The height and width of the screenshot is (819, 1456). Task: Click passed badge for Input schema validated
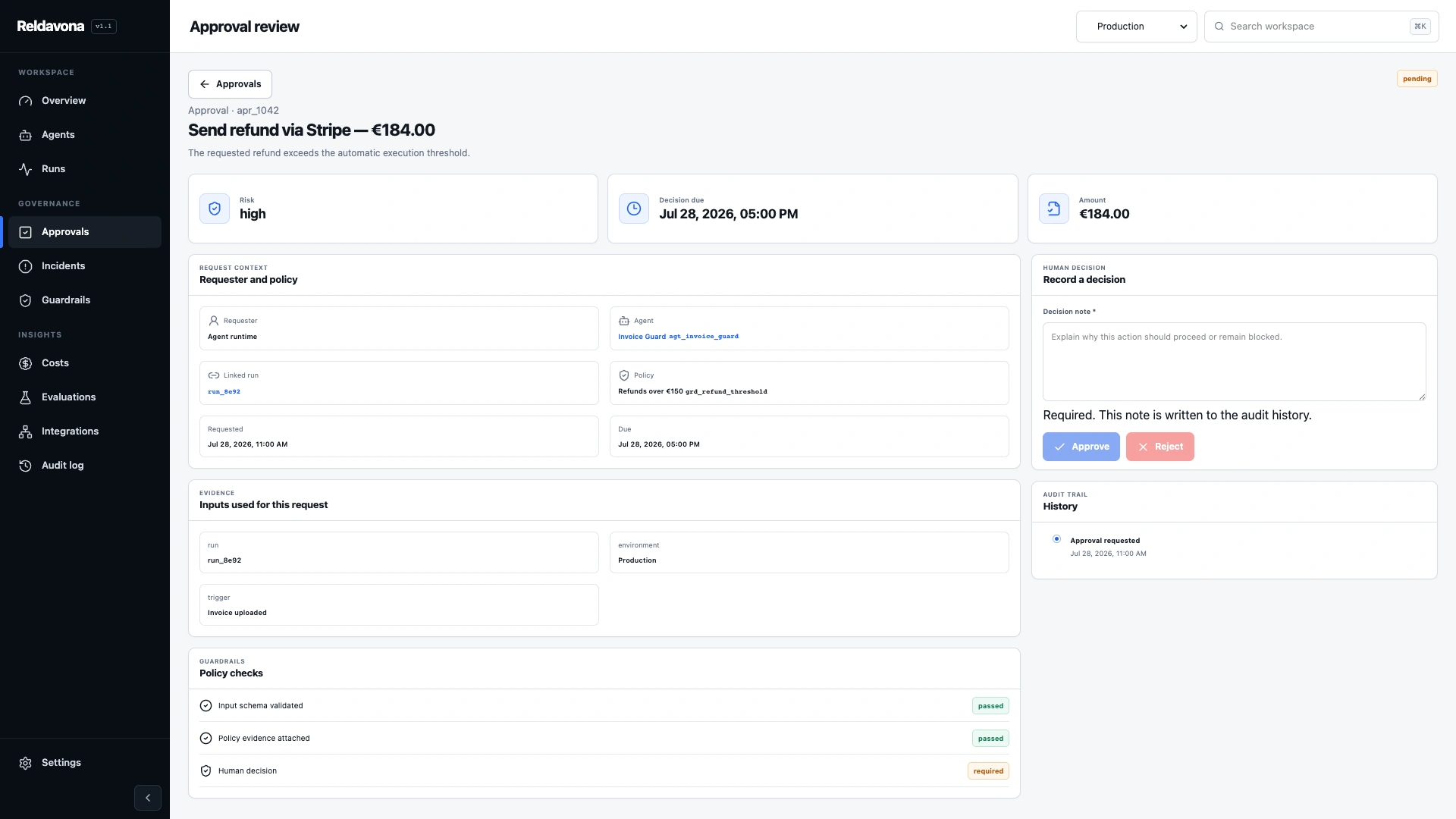tap(990, 706)
